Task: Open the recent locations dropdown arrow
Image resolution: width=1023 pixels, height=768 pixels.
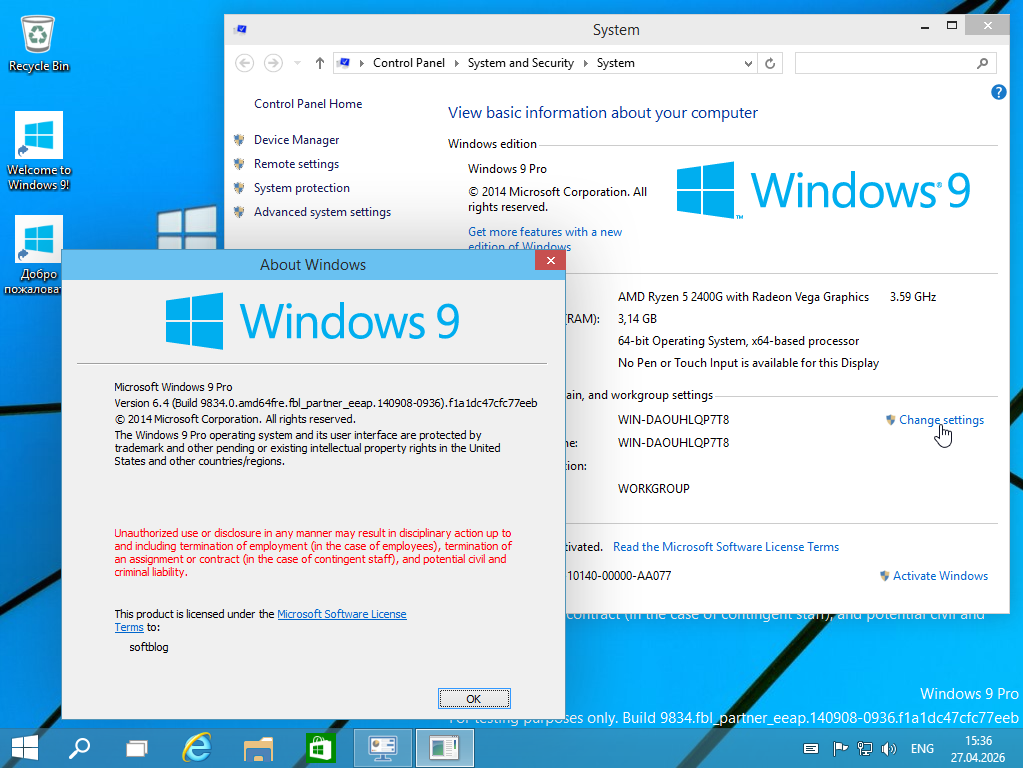Action: point(298,63)
